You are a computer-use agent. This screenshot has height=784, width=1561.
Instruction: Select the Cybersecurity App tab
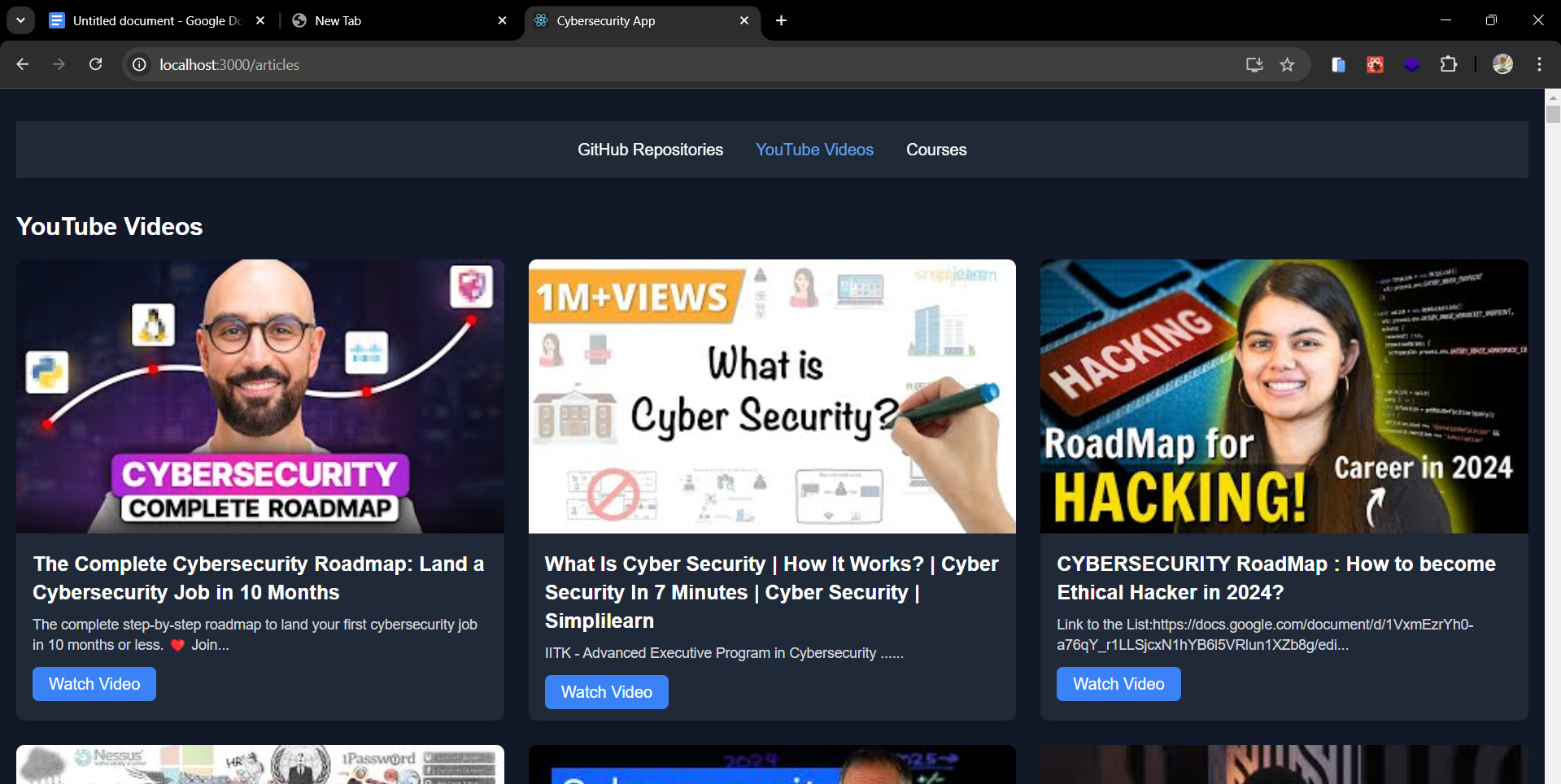[x=643, y=20]
